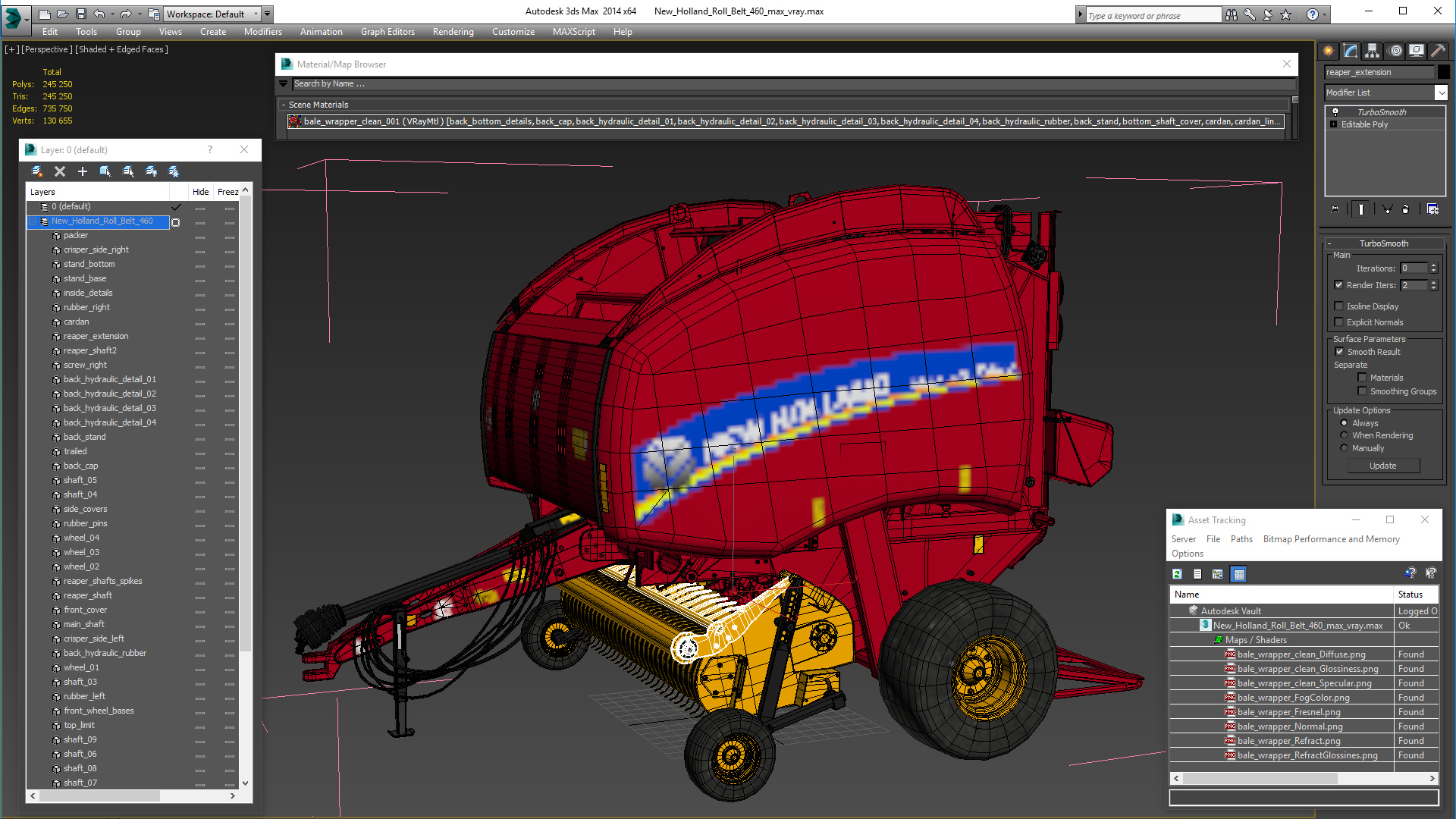The width and height of the screenshot is (1456, 819).
Task: Toggle Render Iters checkbox
Action: pyautogui.click(x=1338, y=285)
